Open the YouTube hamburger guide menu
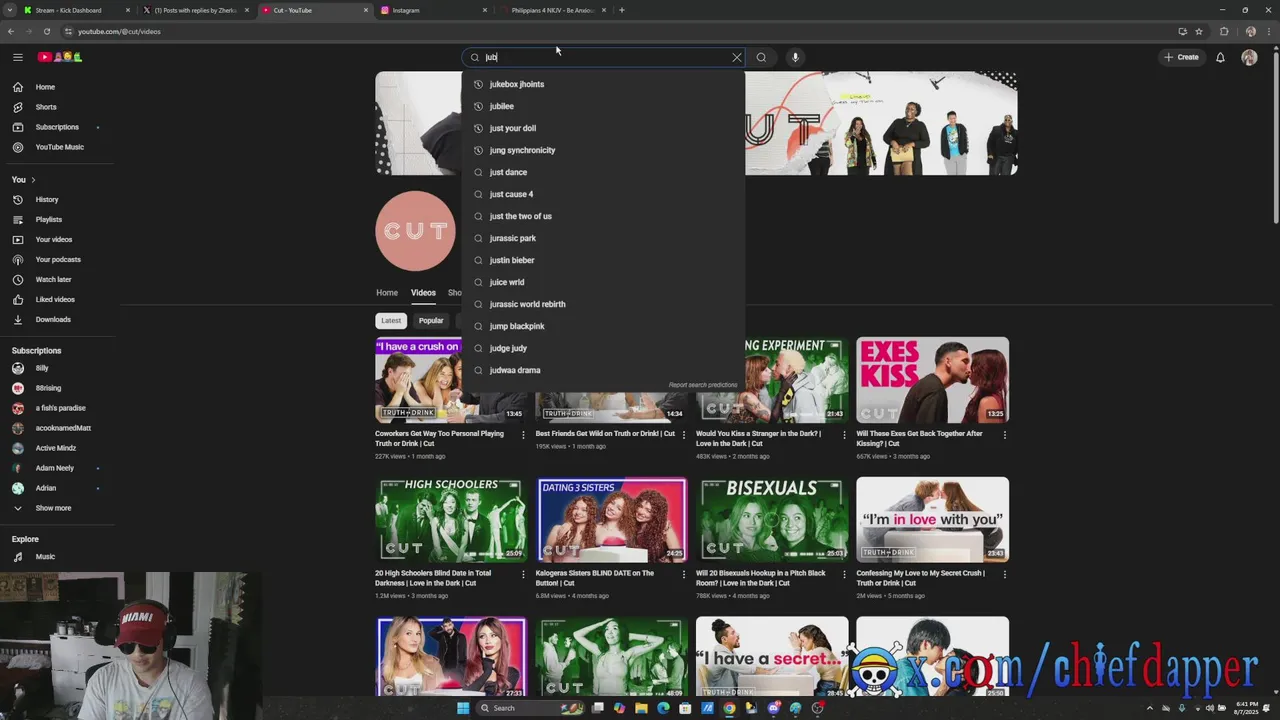 click(x=18, y=57)
